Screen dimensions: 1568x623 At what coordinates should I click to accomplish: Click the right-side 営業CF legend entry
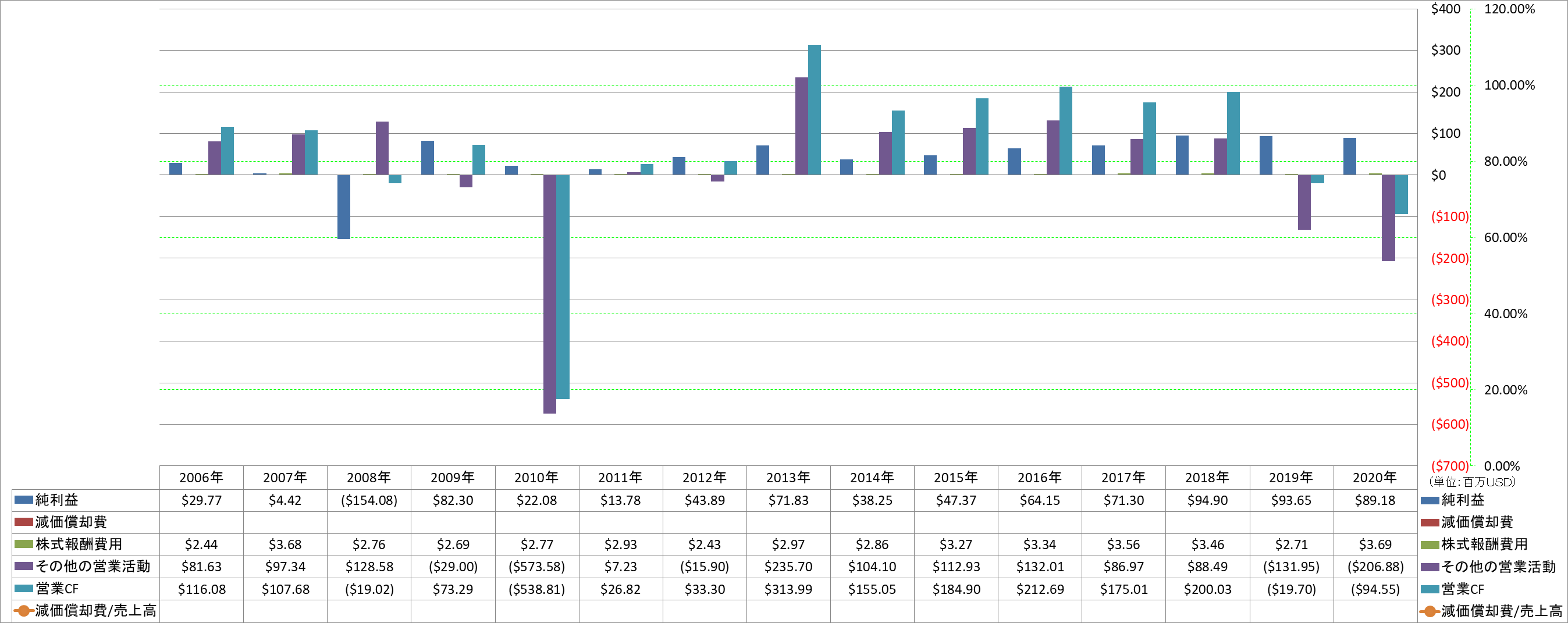tap(1453, 589)
